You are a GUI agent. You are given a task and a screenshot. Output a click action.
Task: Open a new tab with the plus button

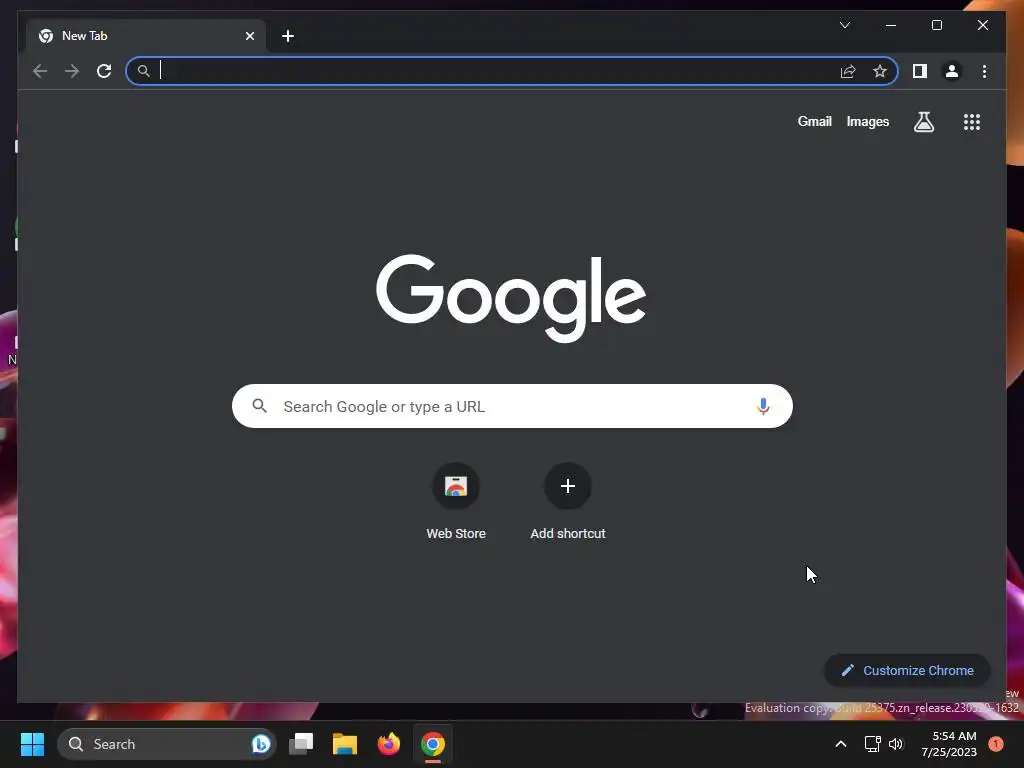288,36
